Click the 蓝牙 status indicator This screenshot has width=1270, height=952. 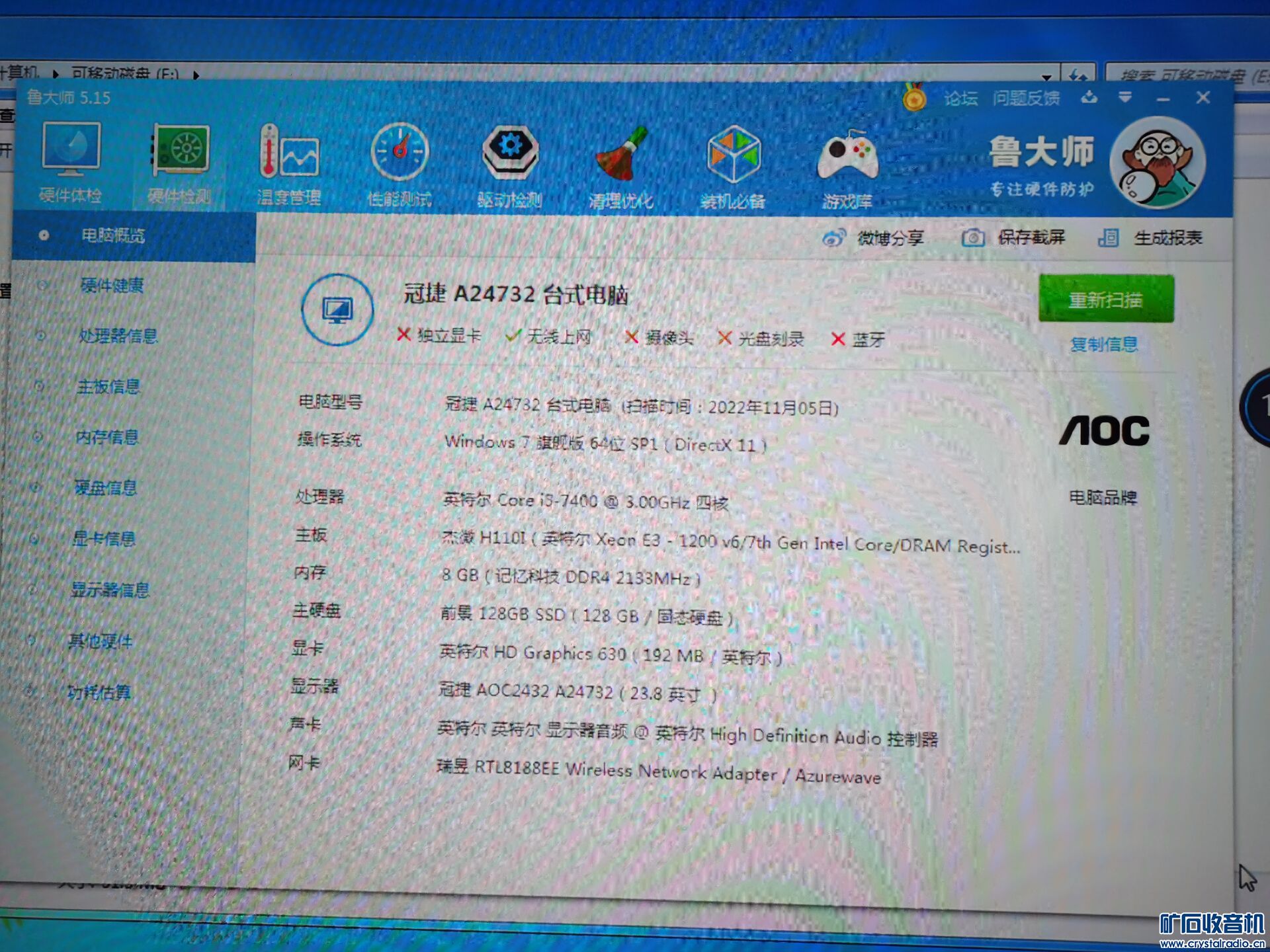[858, 340]
